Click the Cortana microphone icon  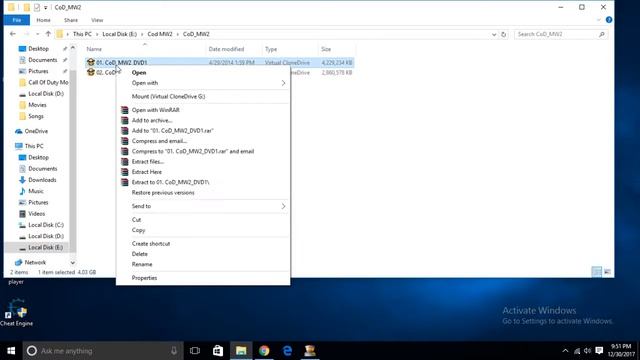click(174, 351)
